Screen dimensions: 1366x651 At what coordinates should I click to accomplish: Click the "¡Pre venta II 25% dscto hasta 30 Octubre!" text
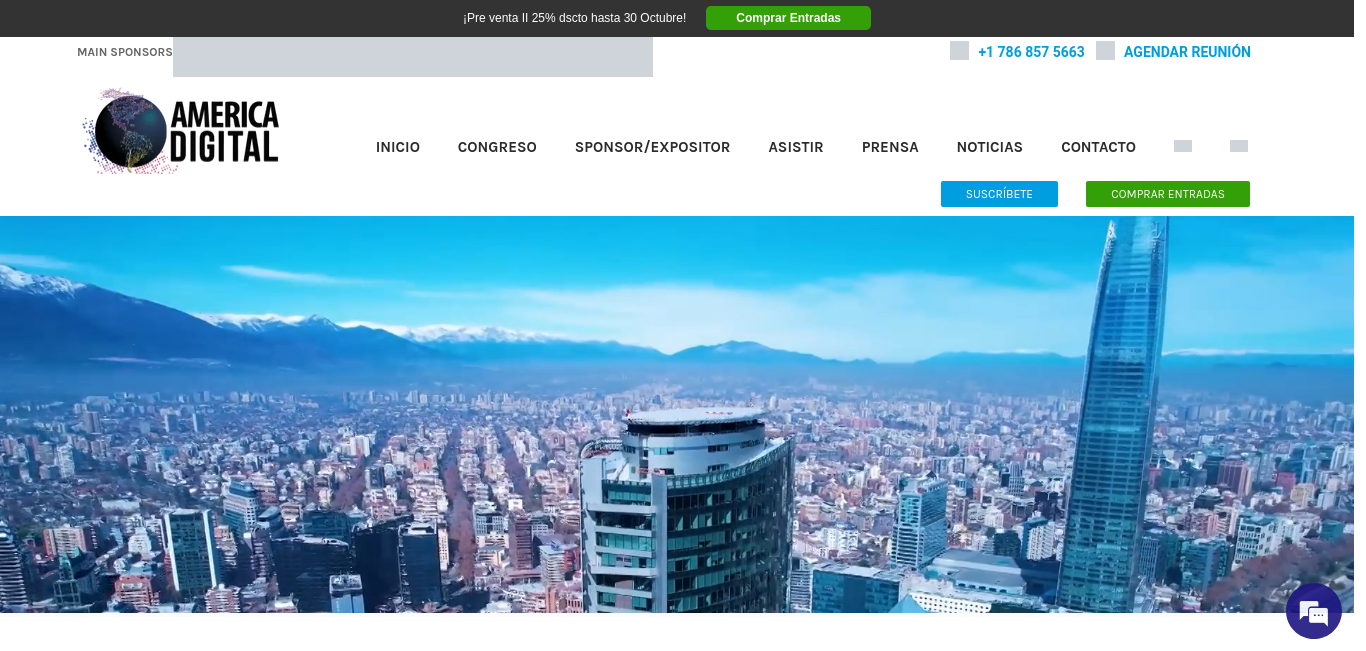(x=574, y=18)
